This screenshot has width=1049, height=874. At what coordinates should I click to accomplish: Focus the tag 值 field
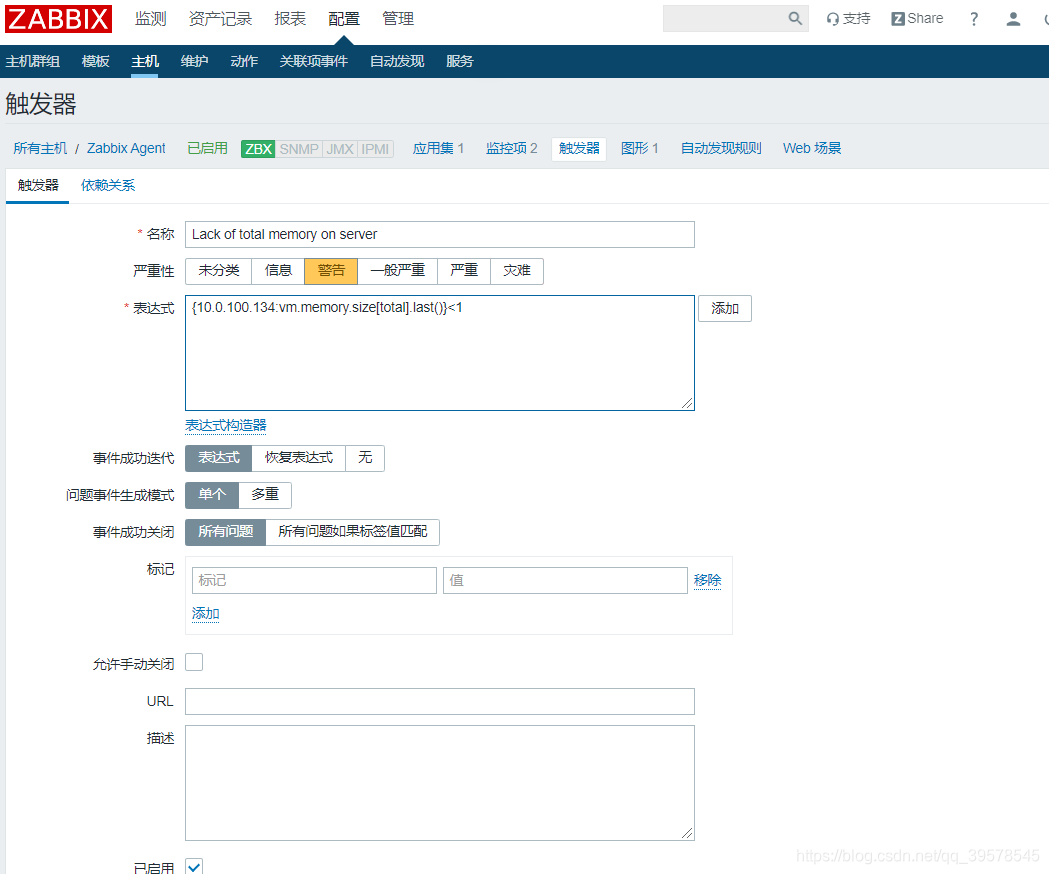(565, 580)
